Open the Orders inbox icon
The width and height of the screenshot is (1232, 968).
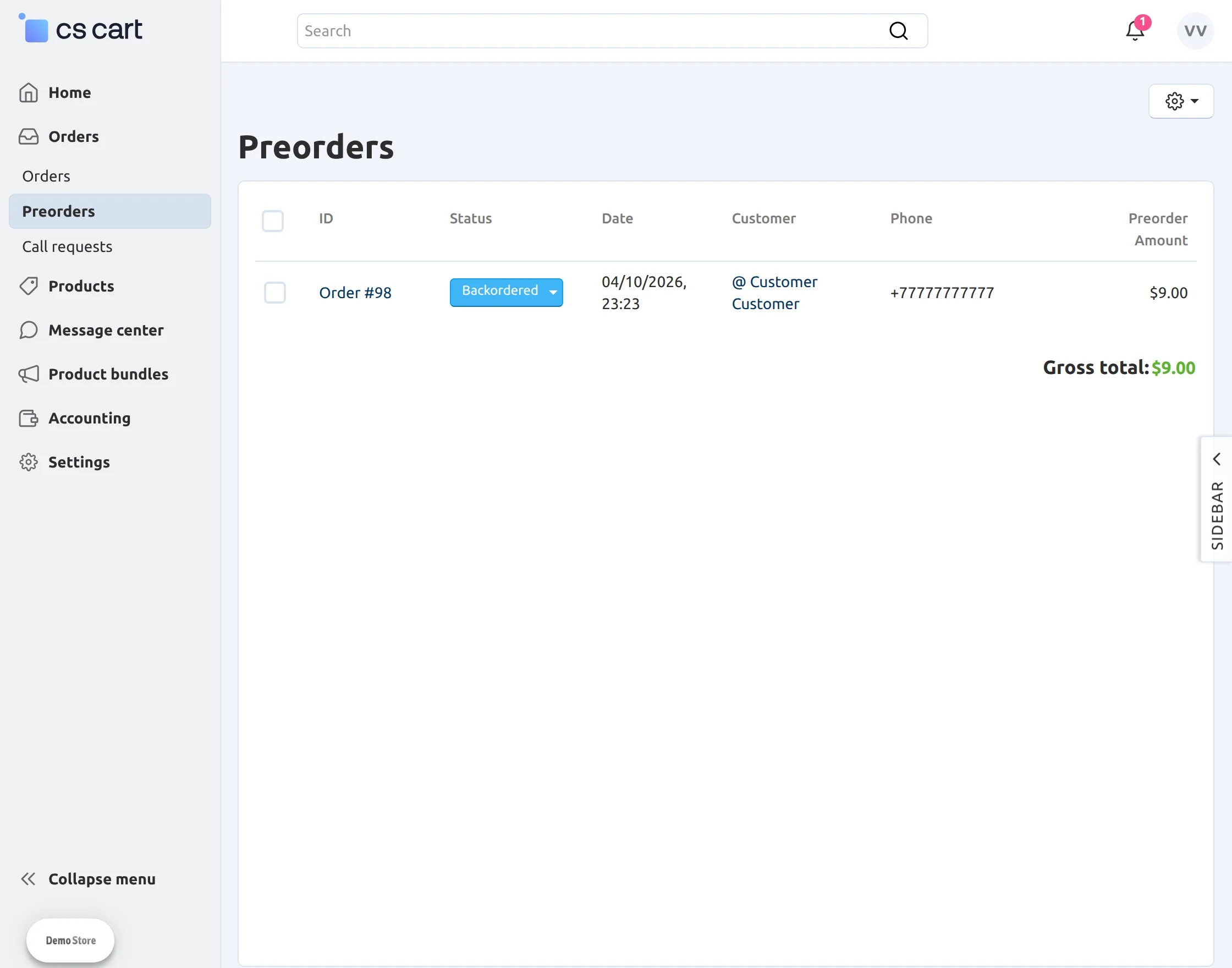tap(29, 136)
